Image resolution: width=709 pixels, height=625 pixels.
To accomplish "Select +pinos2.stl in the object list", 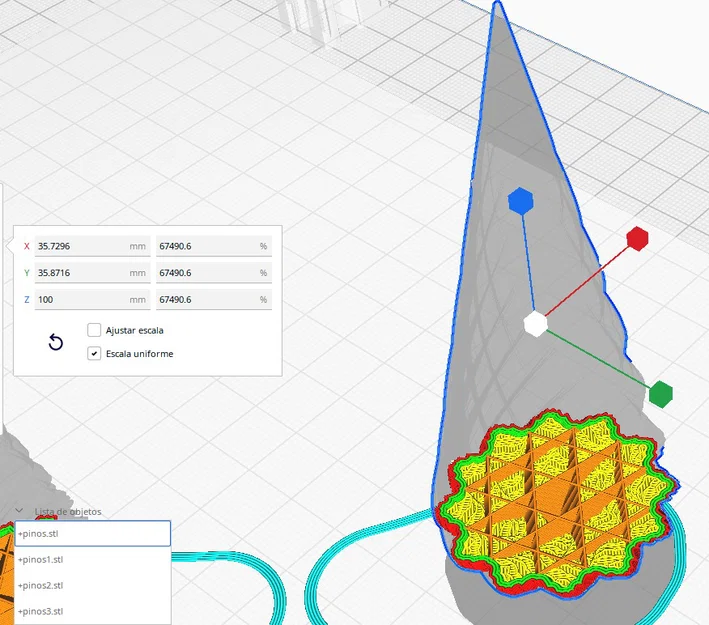I will pyautogui.click(x=93, y=585).
